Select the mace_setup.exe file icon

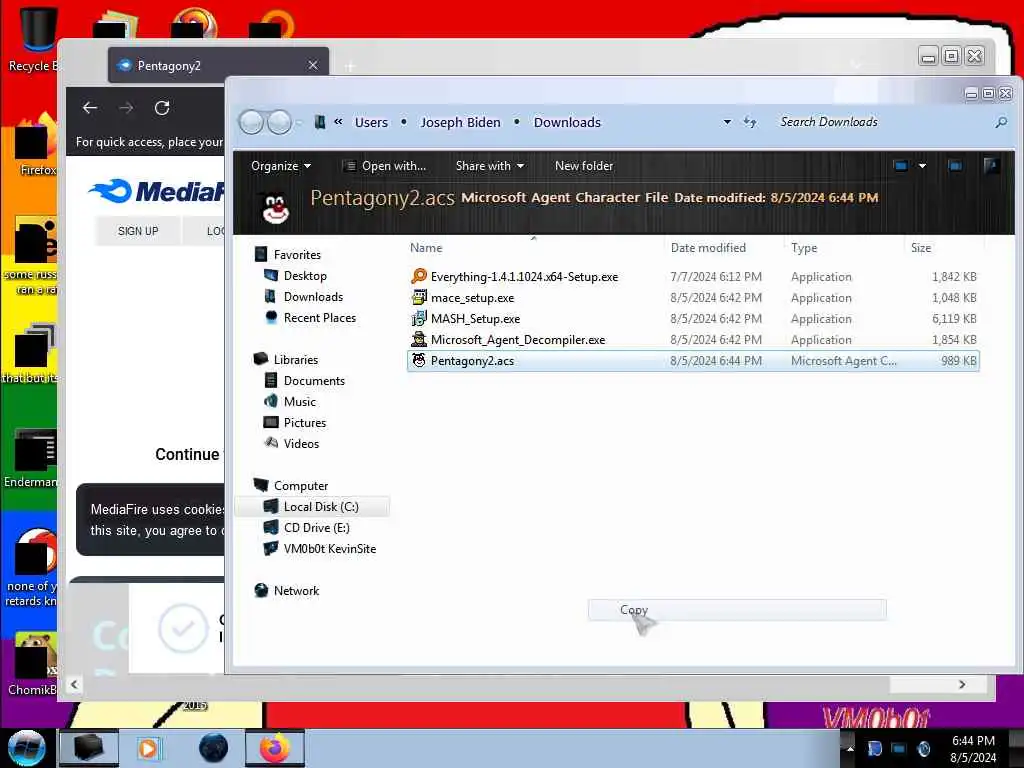419,298
